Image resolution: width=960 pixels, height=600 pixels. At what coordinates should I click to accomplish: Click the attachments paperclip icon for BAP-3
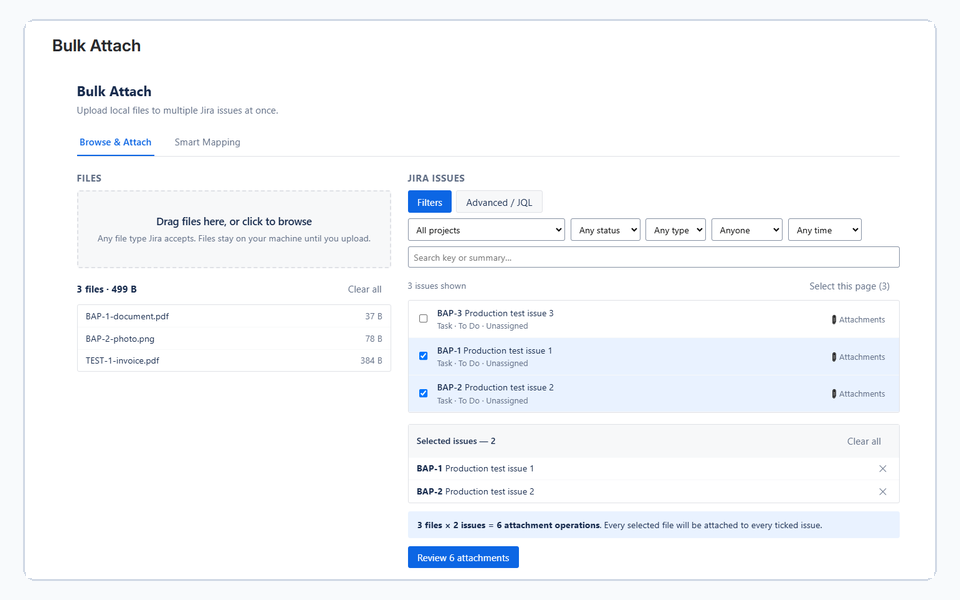click(x=834, y=320)
